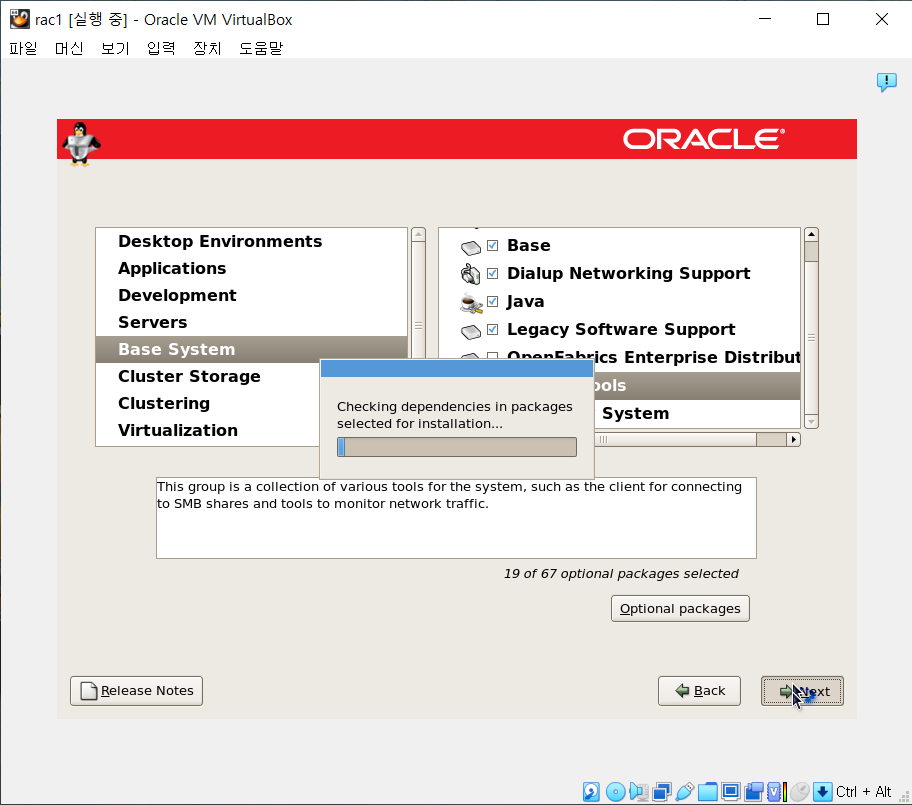Click the Base package group icon

coord(471,248)
